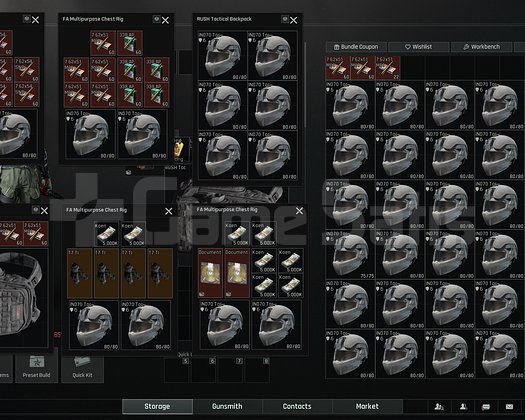Click the RUSH Tactical Backpack window scrollbar
This screenshot has height=420, width=525.
pyautogui.click(x=305, y=85)
